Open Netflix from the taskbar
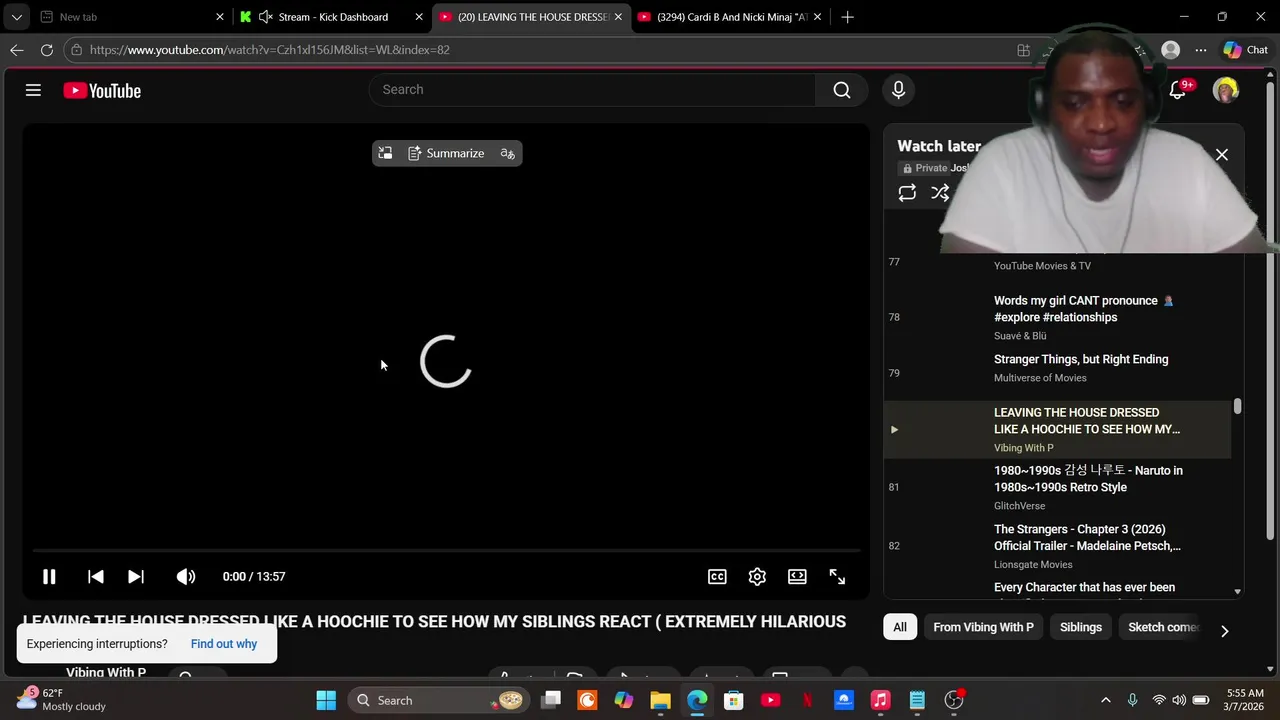 tap(807, 700)
